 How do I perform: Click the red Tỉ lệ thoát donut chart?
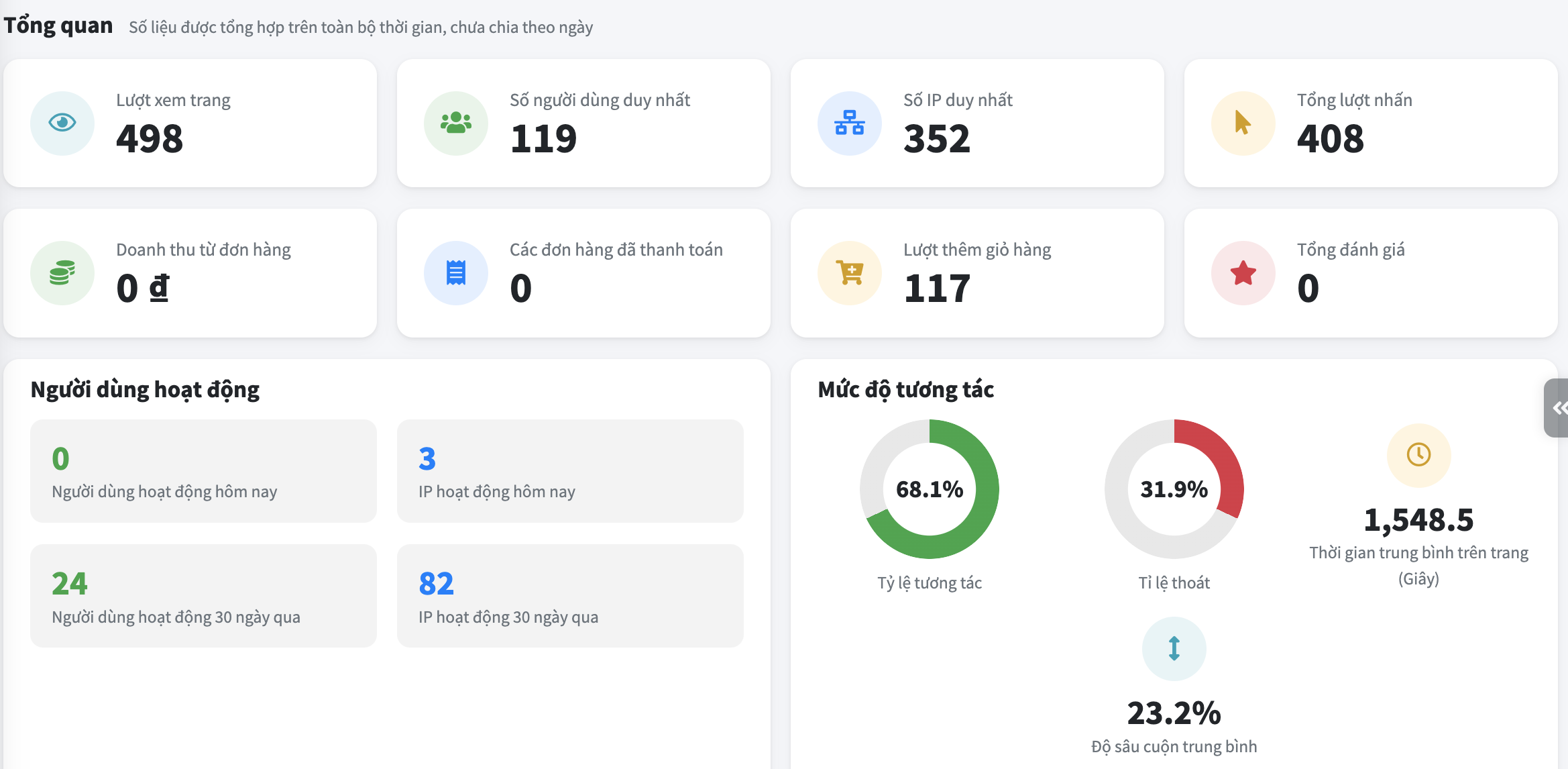[x=1174, y=489]
